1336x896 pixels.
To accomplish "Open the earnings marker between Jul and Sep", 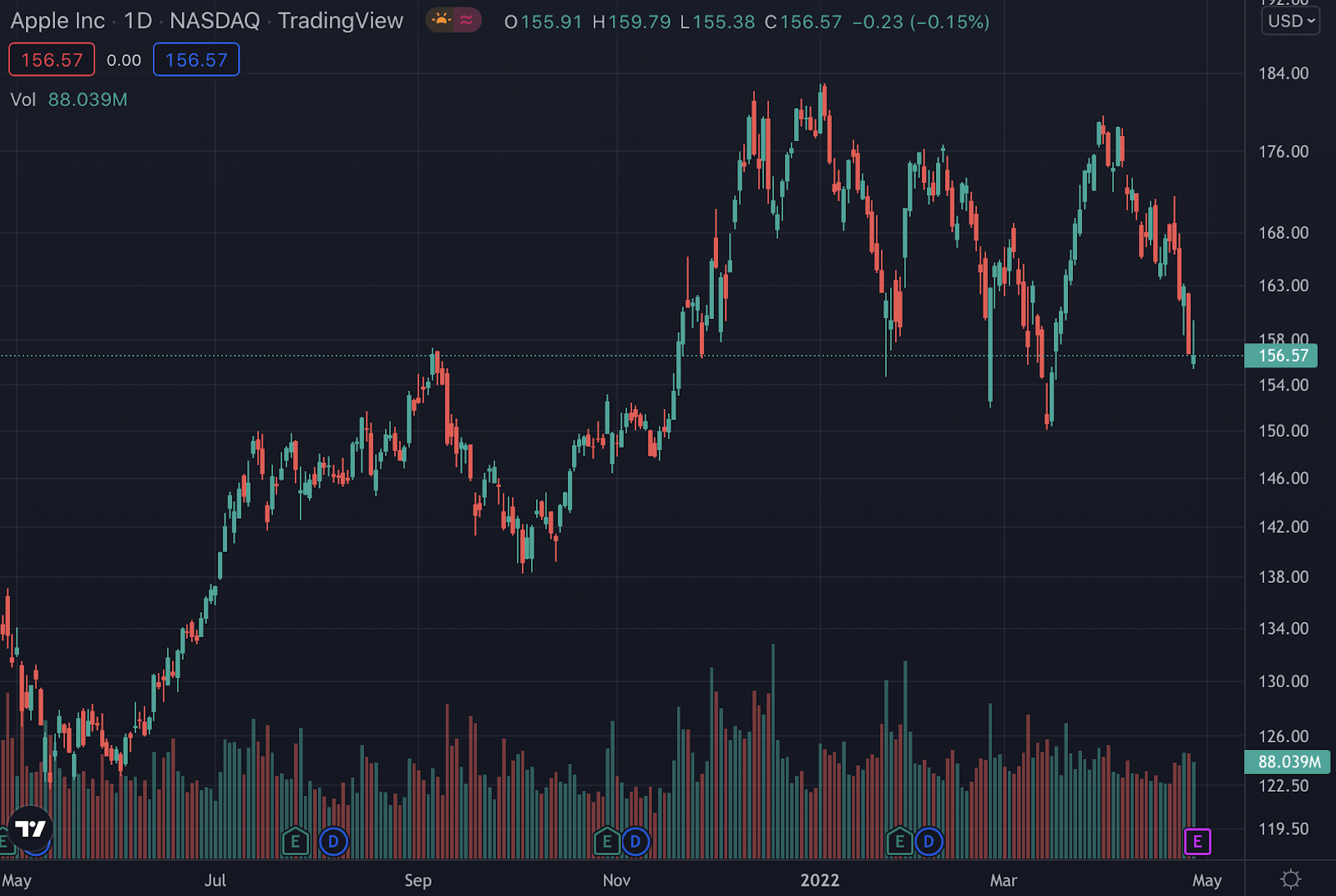I will pyautogui.click(x=296, y=842).
